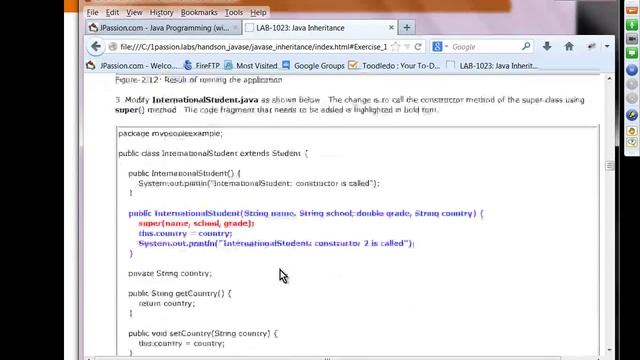Image resolution: width=640 pixels, height=360 pixels.
Task: Open the Tools menu
Action: pyautogui.click(x=233, y=12)
